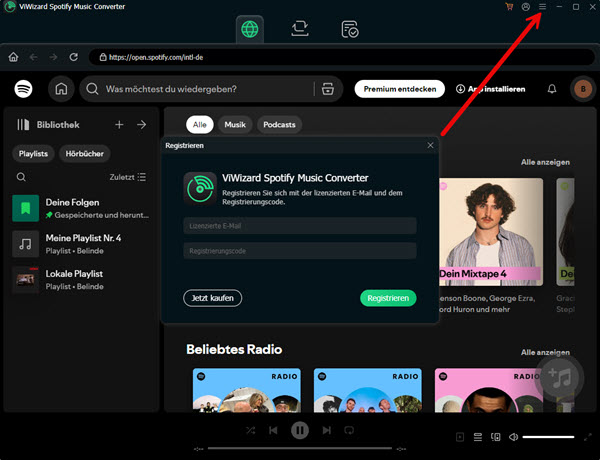Toggle repeat mode in player

coord(349,430)
